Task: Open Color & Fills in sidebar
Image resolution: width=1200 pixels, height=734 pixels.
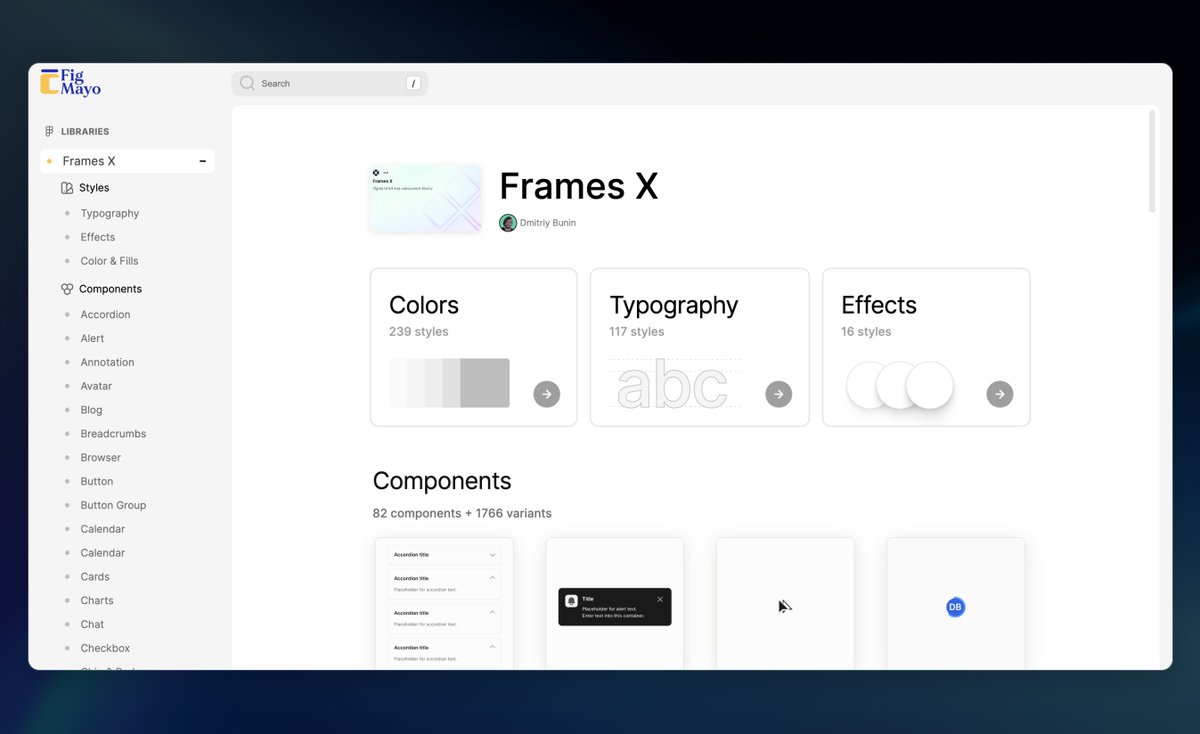Action: [110, 261]
